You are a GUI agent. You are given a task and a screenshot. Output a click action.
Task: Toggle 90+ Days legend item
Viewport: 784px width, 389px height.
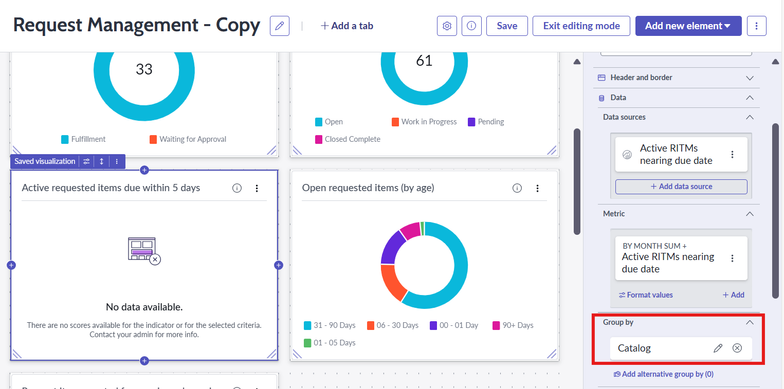tap(513, 326)
